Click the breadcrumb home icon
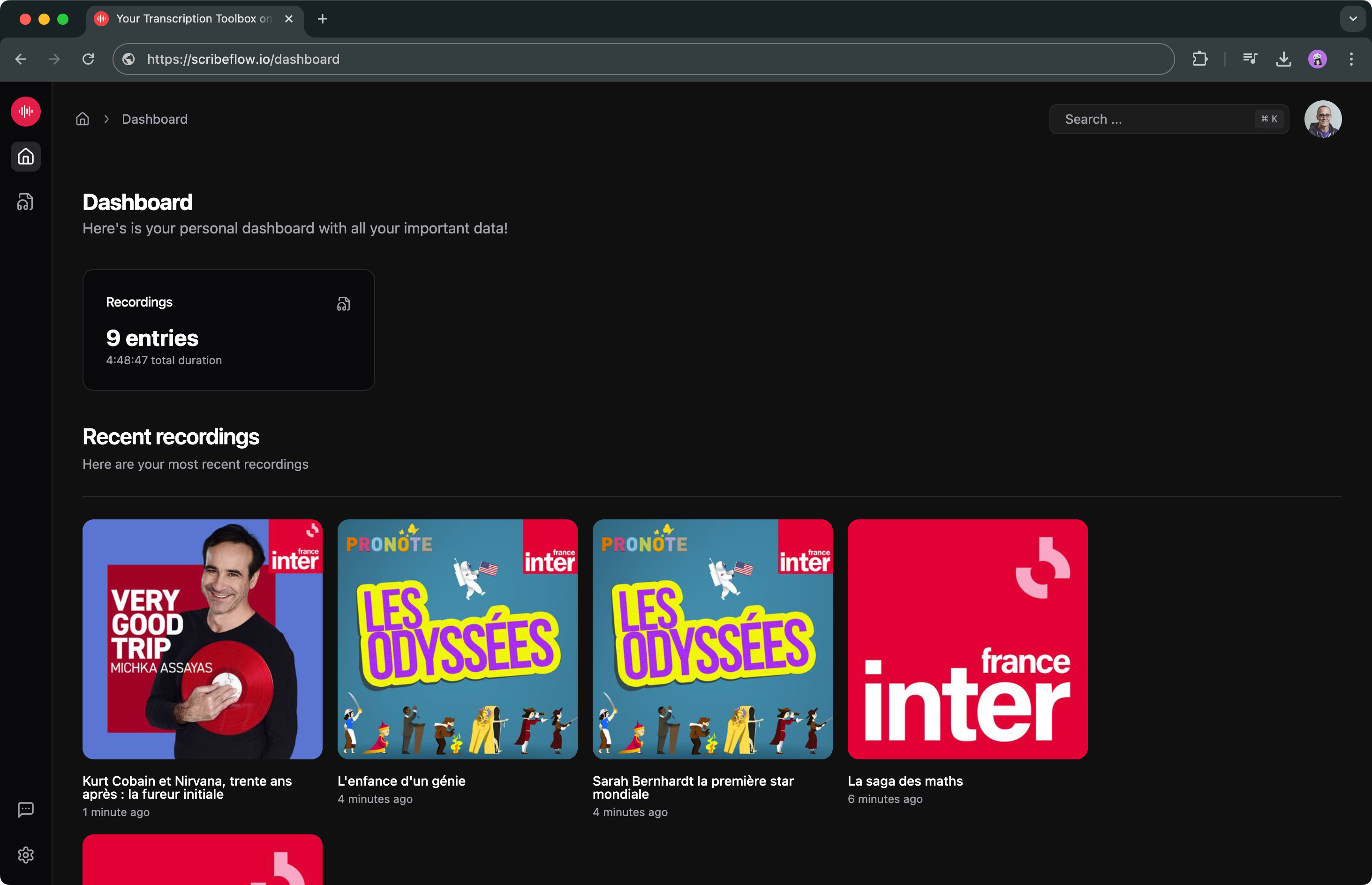 click(83, 119)
